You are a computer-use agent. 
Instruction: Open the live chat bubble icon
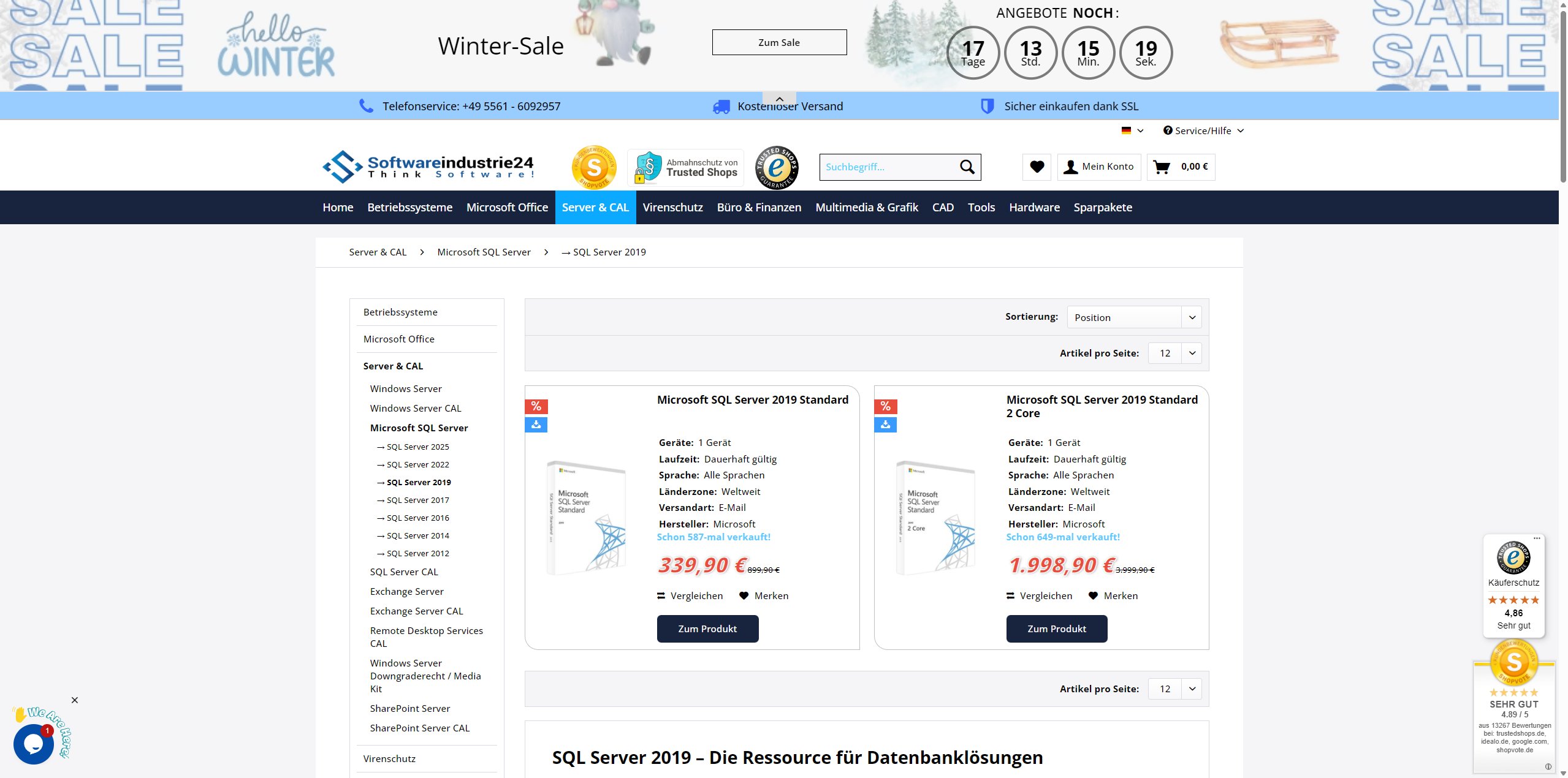[x=33, y=744]
